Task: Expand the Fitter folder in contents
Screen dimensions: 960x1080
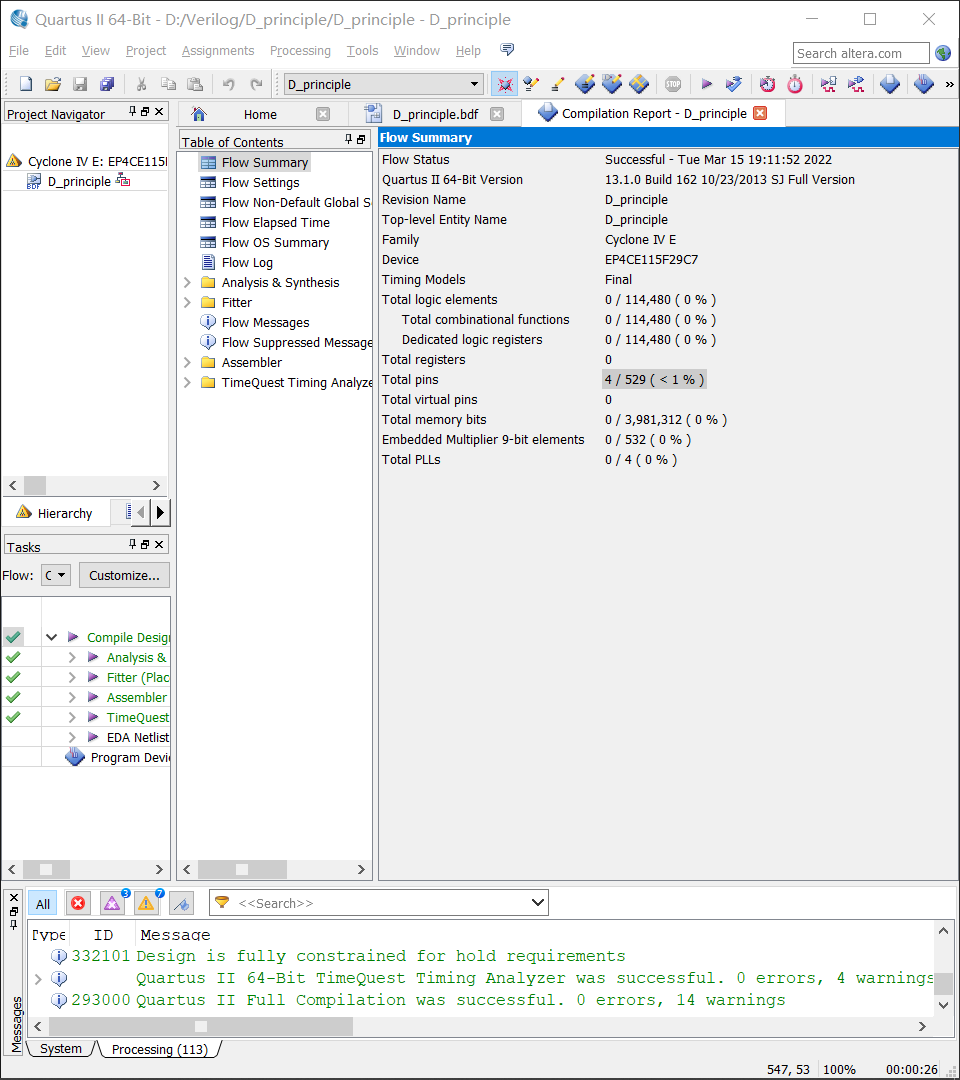Action: 187,302
